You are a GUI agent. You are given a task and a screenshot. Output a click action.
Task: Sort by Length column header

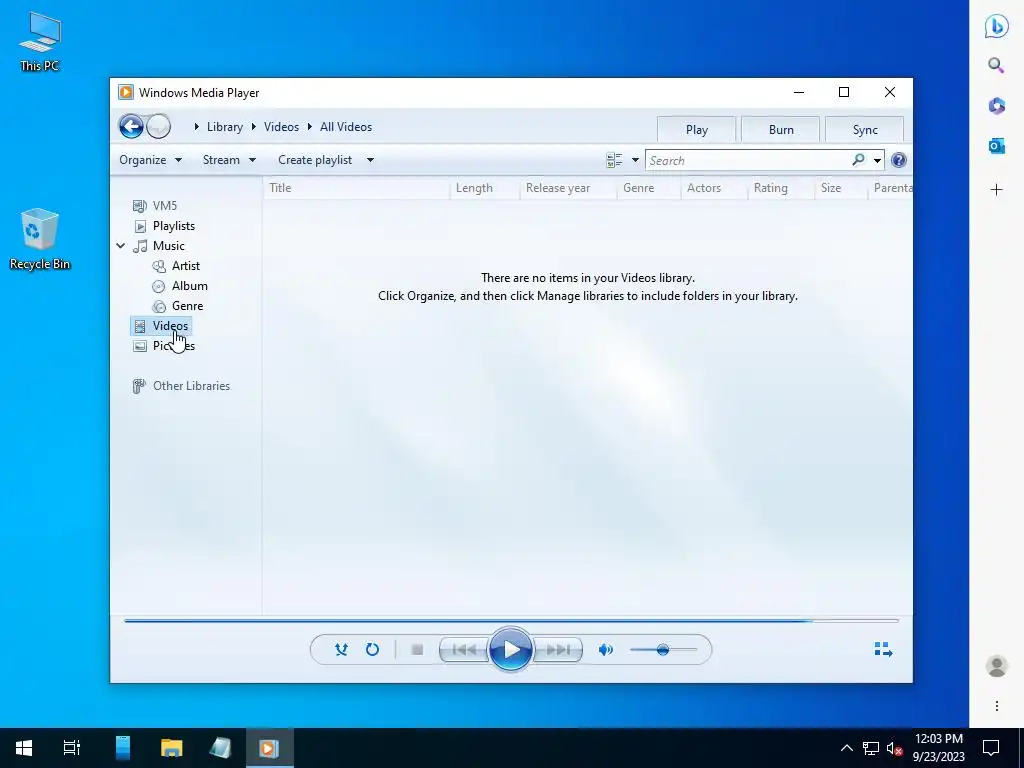[x=485, y=188]
